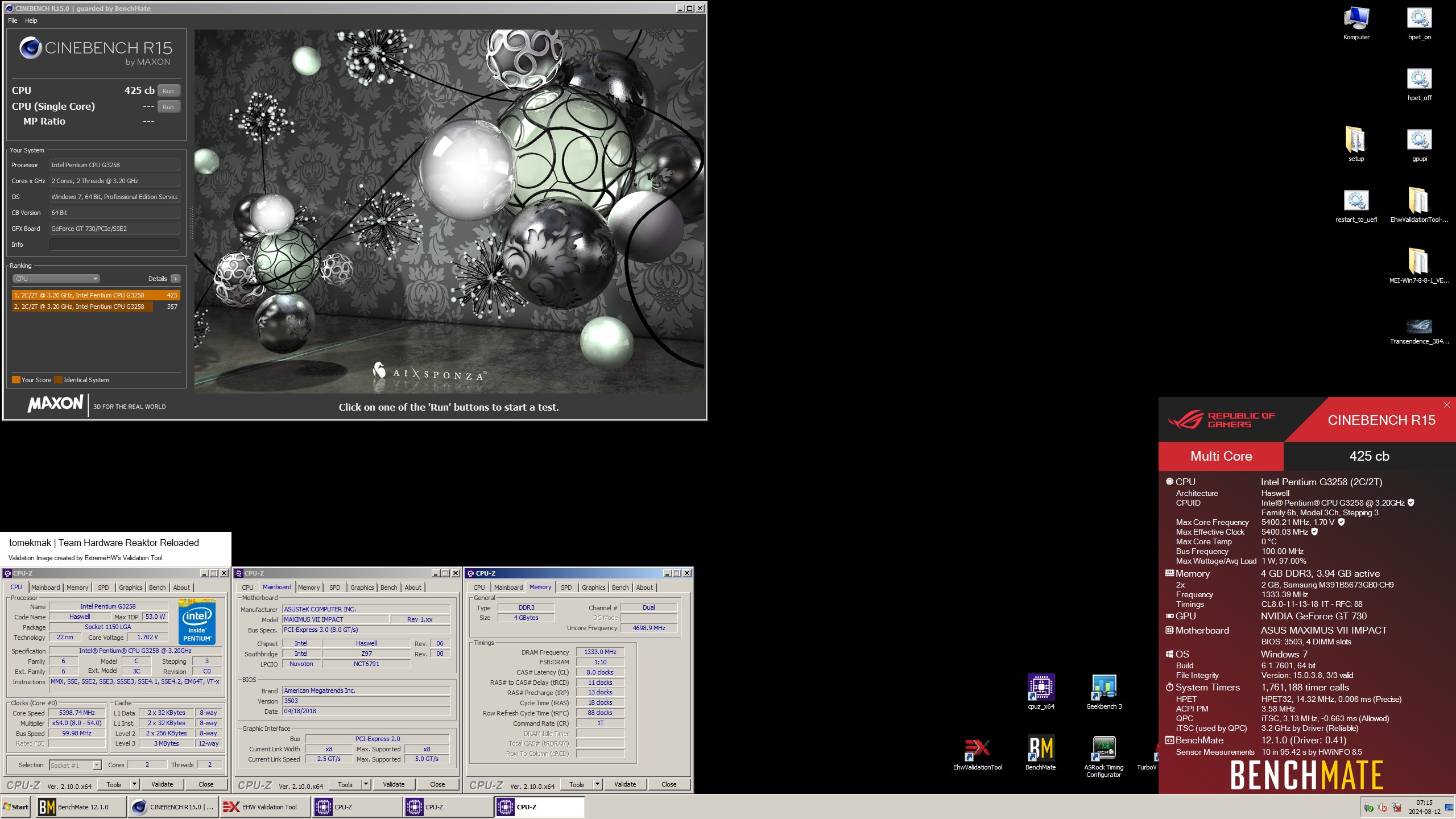Switch to Mainboard tab in first CPU-Z
Viewport: 1456px width, 819px height.
pyautogui.click(x=45, y=588)
